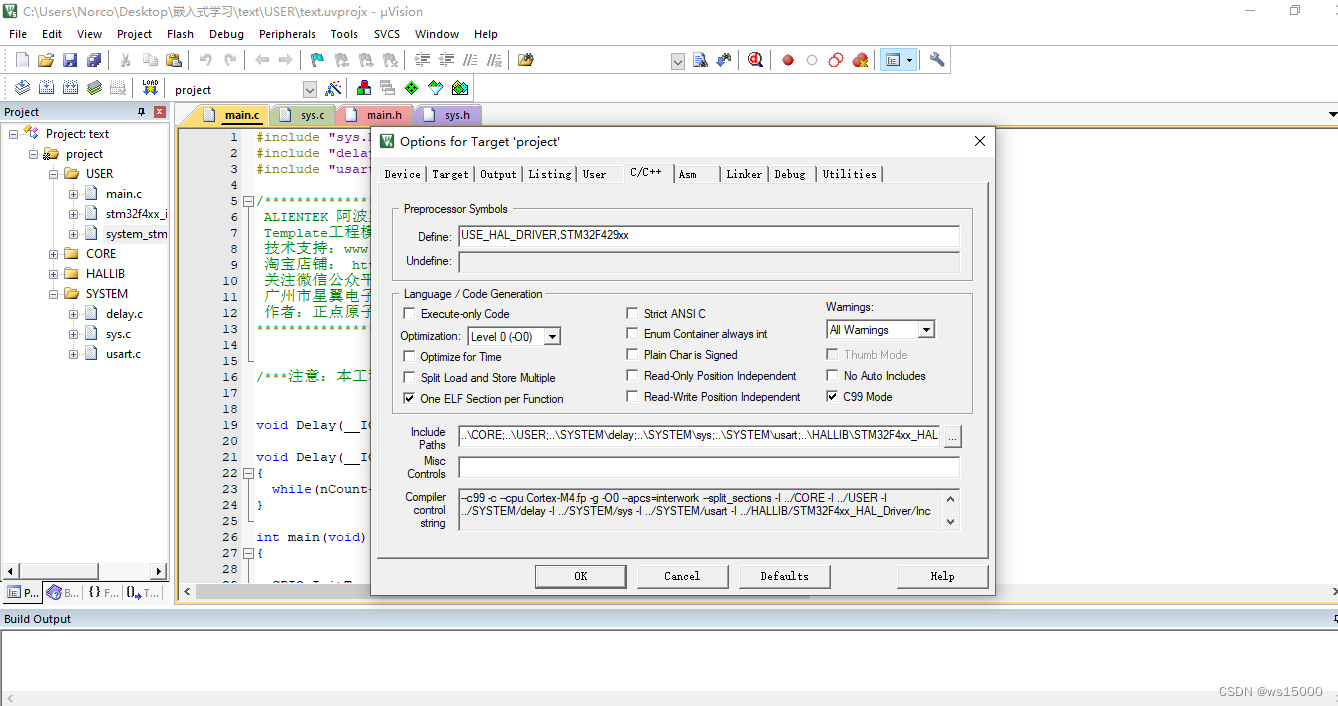This screenshot has height=706, width=1338.
Task: Click the Include Paths text field
Action: pyautogui.click(x=699, y=436)
